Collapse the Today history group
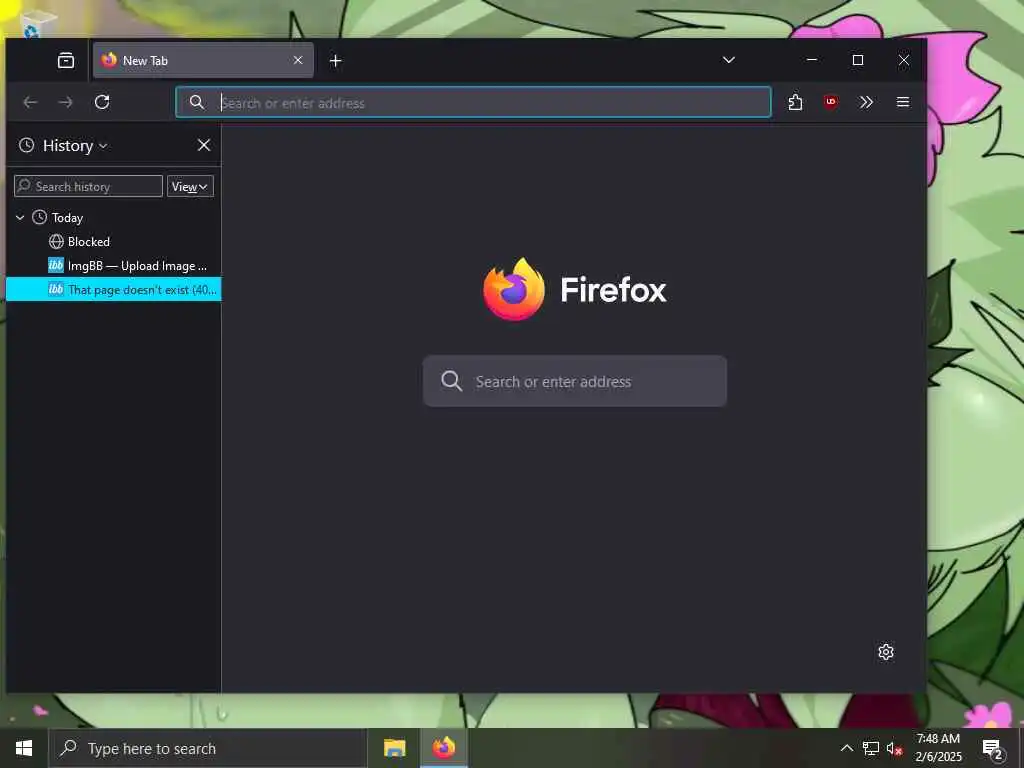 tap(20, 217)
